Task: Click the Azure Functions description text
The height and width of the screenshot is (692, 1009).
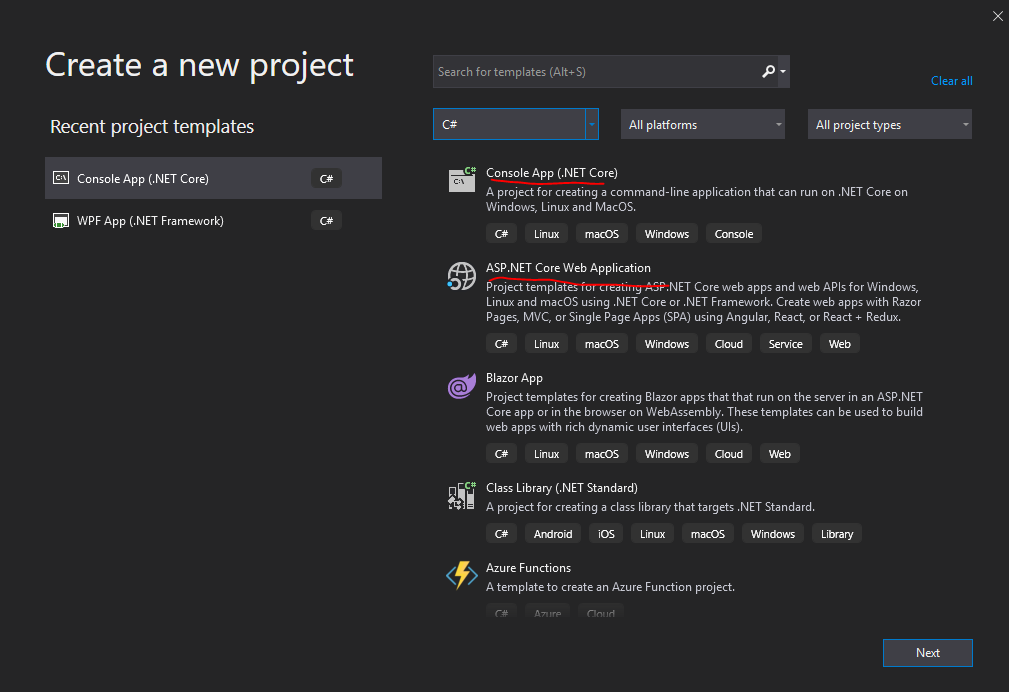Action: 610,587
